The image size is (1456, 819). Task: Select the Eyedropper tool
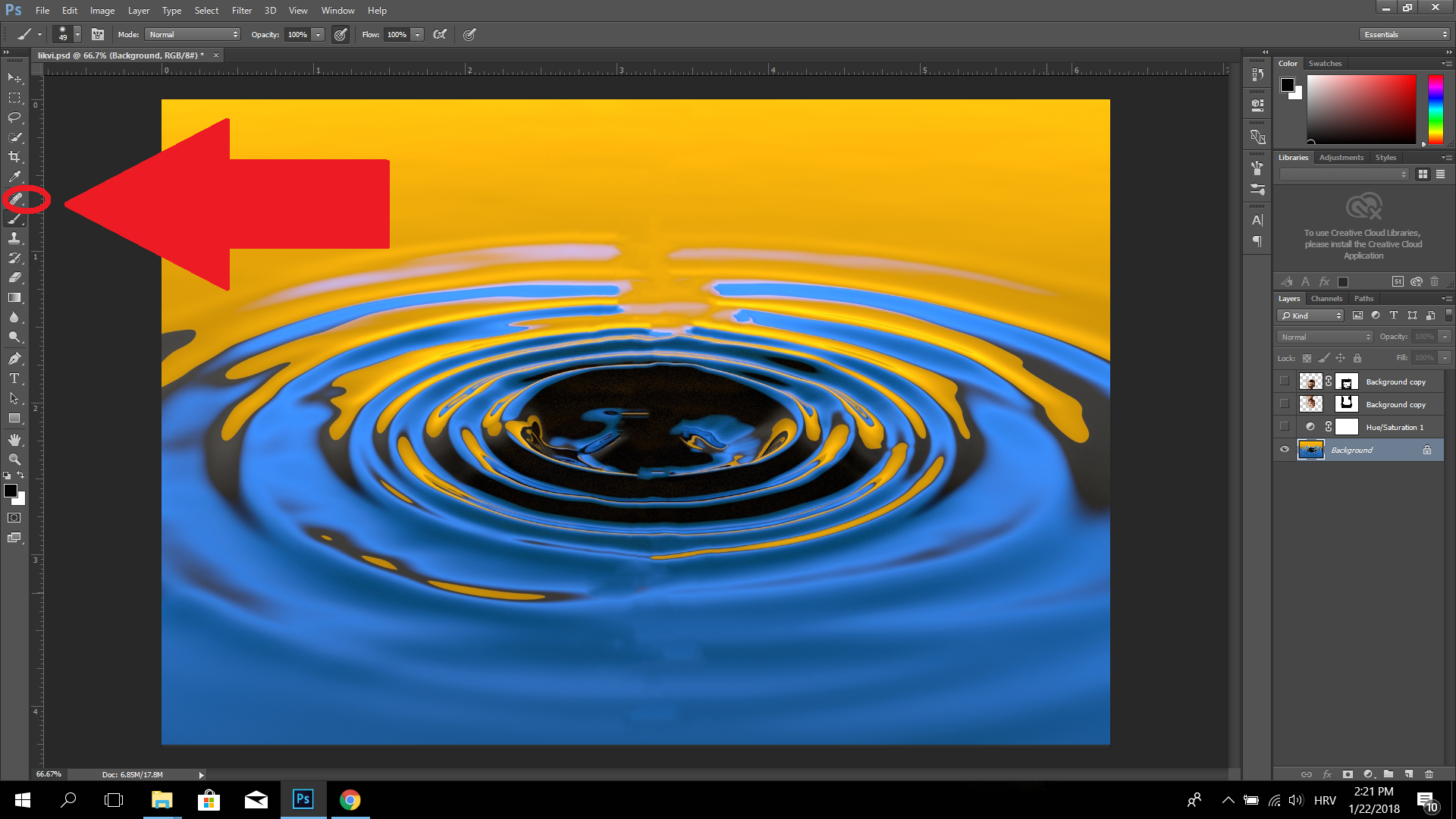(14, 177)
